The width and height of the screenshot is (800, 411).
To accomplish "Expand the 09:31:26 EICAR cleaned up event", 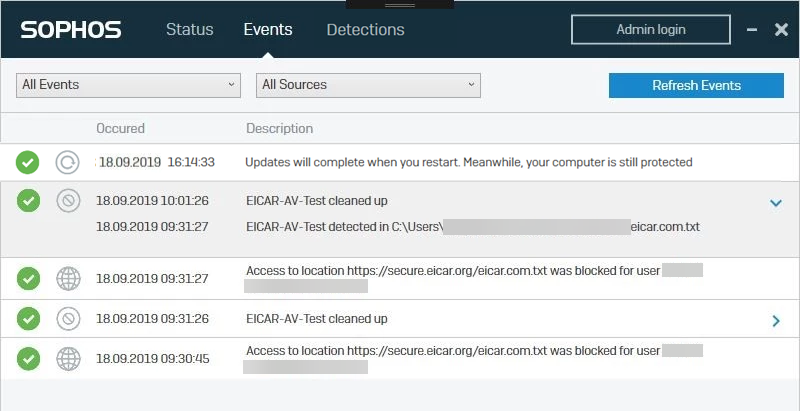I will tap(775, 320).
